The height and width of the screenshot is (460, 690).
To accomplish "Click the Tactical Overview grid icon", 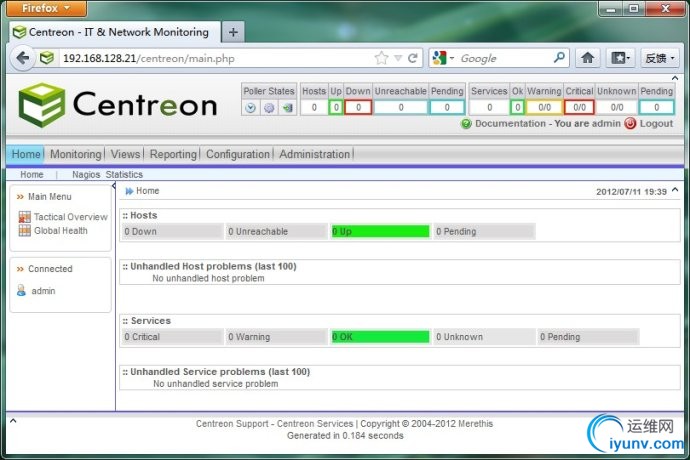I will click(25, 217).
